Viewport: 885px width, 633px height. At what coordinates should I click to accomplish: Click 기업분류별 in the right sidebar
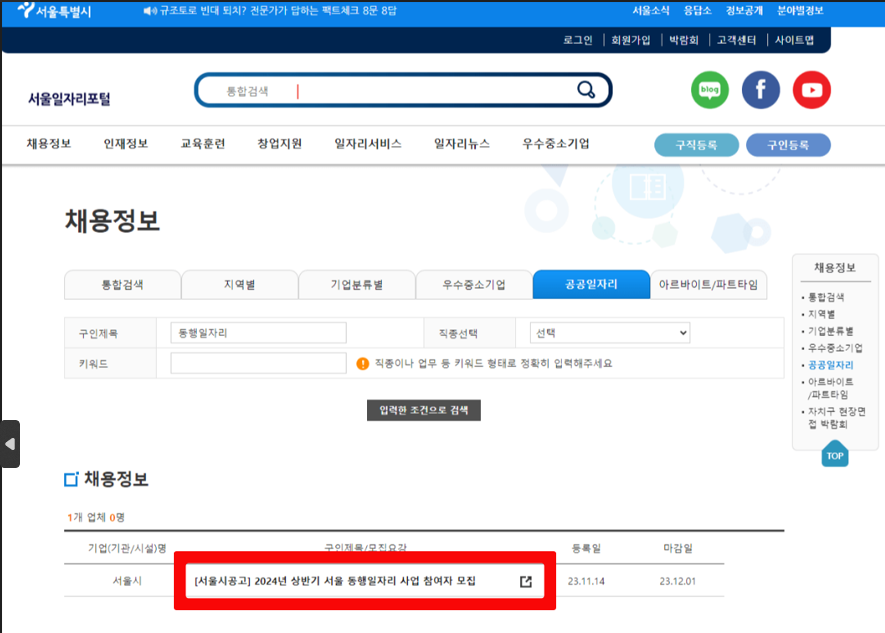[831, 331]
